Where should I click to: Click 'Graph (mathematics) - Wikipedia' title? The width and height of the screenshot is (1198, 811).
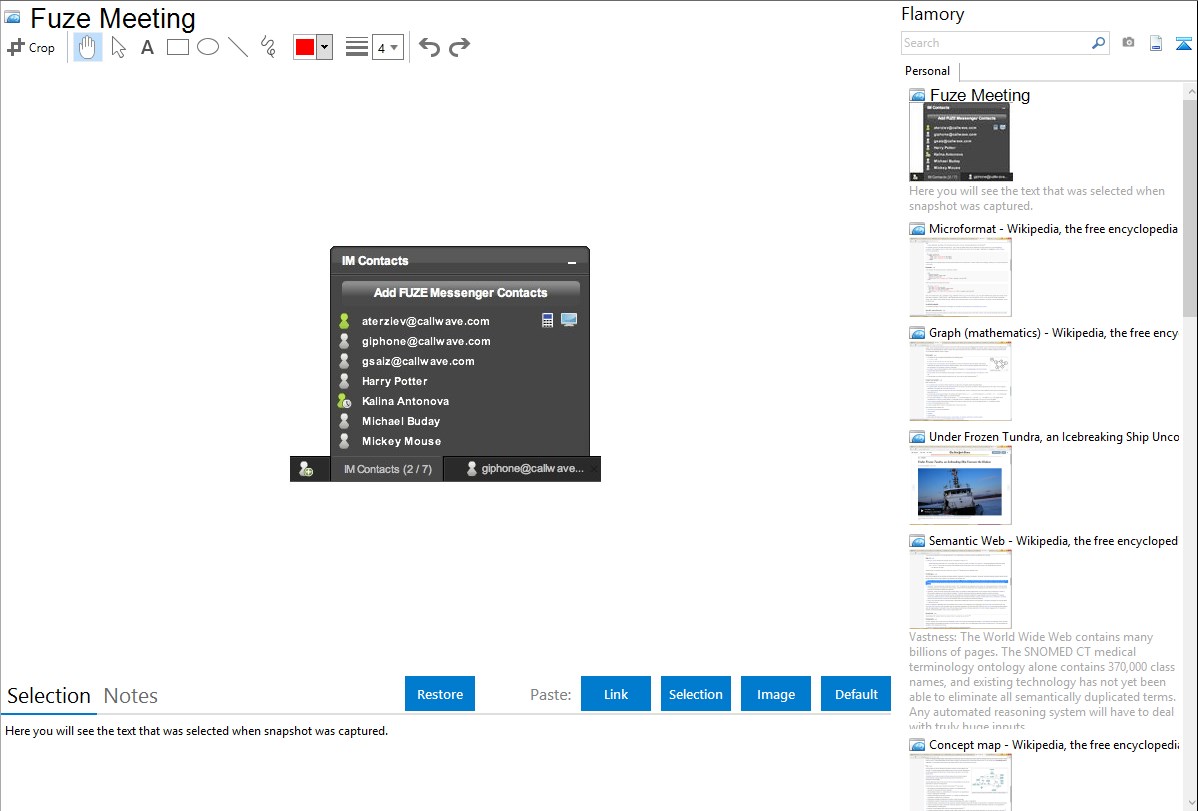coord(1053,333)
